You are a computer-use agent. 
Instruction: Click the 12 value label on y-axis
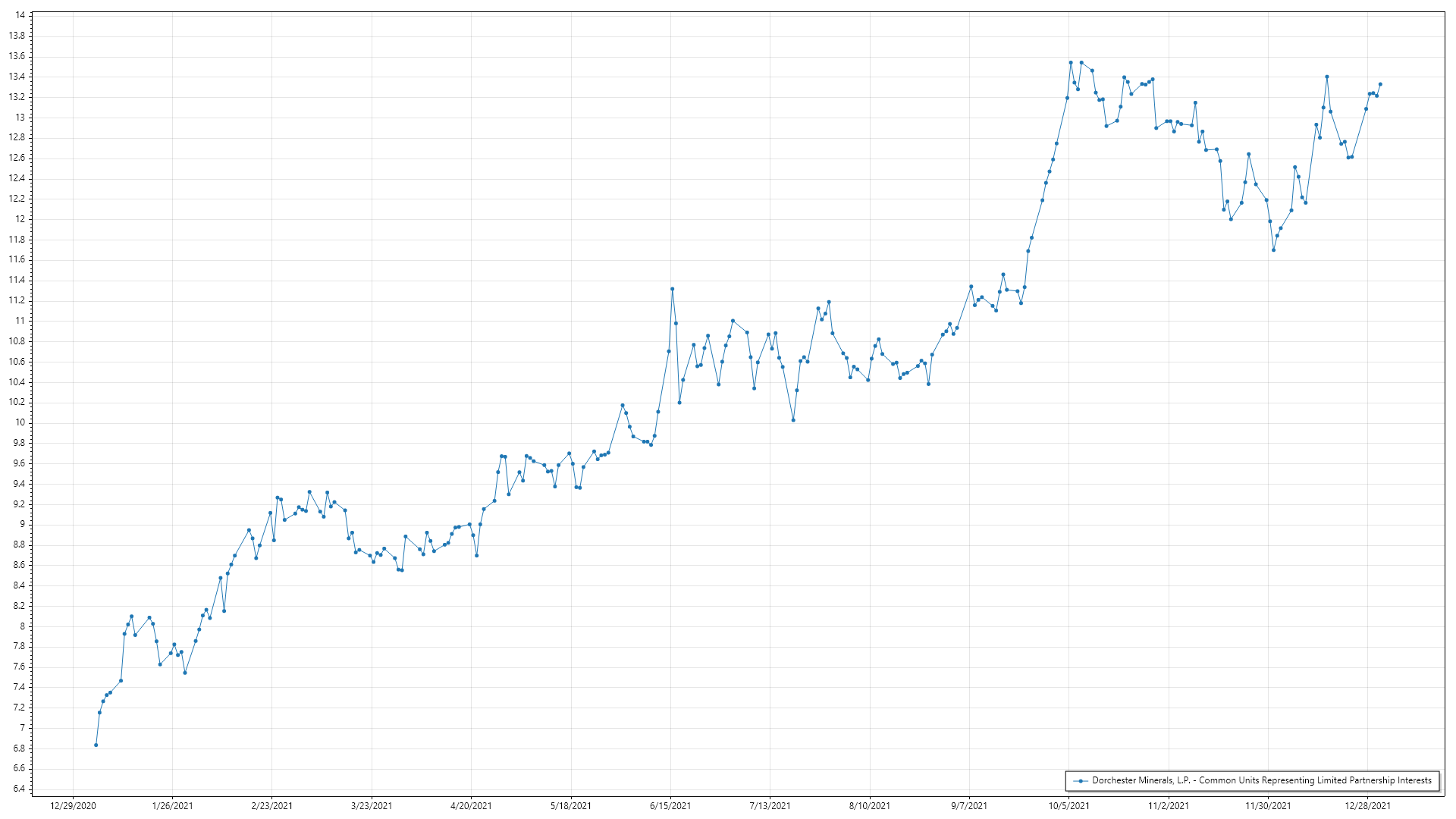pos(20,219)
